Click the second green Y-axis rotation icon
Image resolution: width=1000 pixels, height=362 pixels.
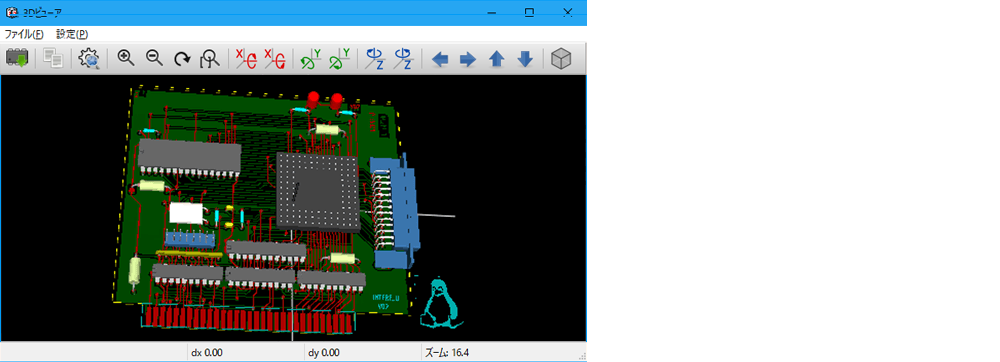point(339,59)
